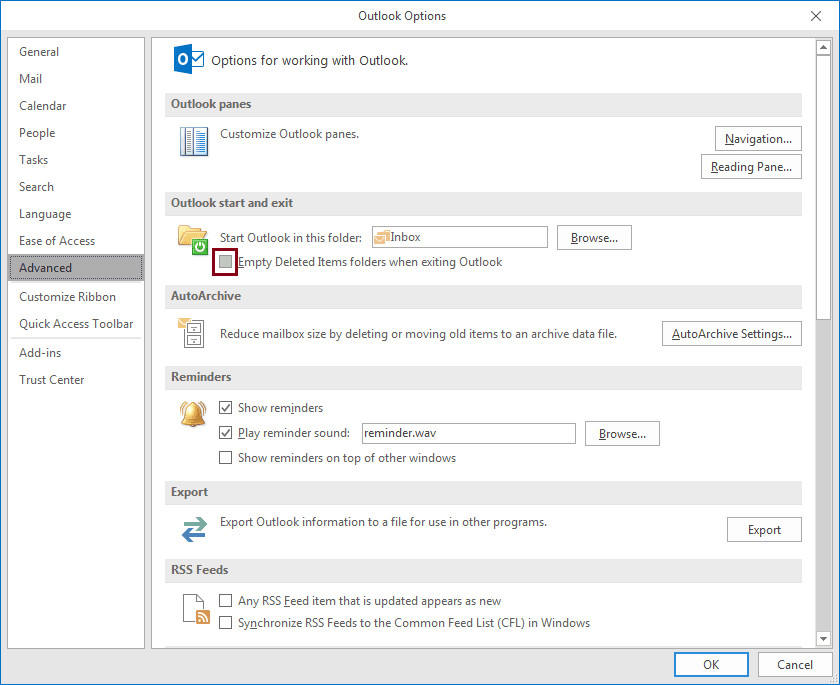Click the Export arrows icon
The image size is (840, 685).
pyautogui.click(x=194, y=529)
